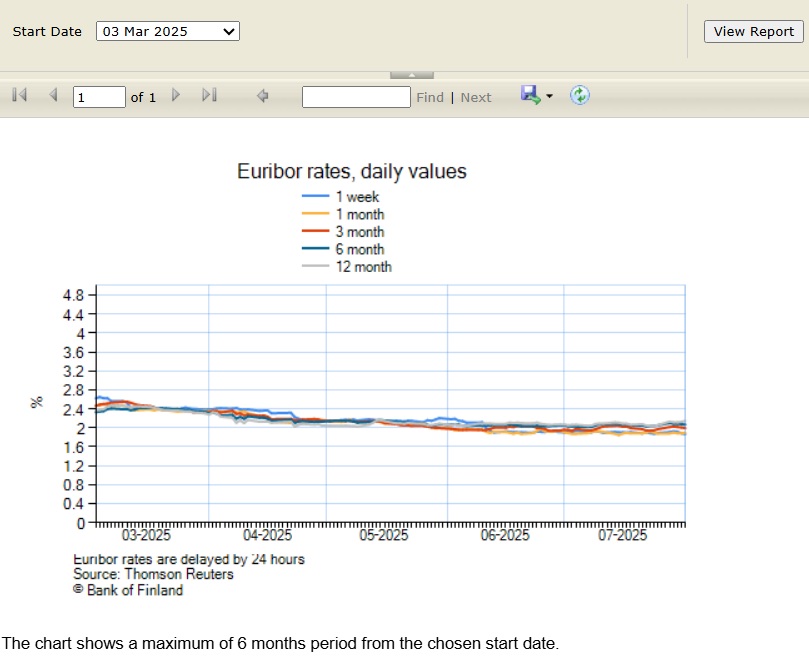Viewport: 809px width, 656px height.
Task: Click the % y-axis title
Action: [37, 402]
